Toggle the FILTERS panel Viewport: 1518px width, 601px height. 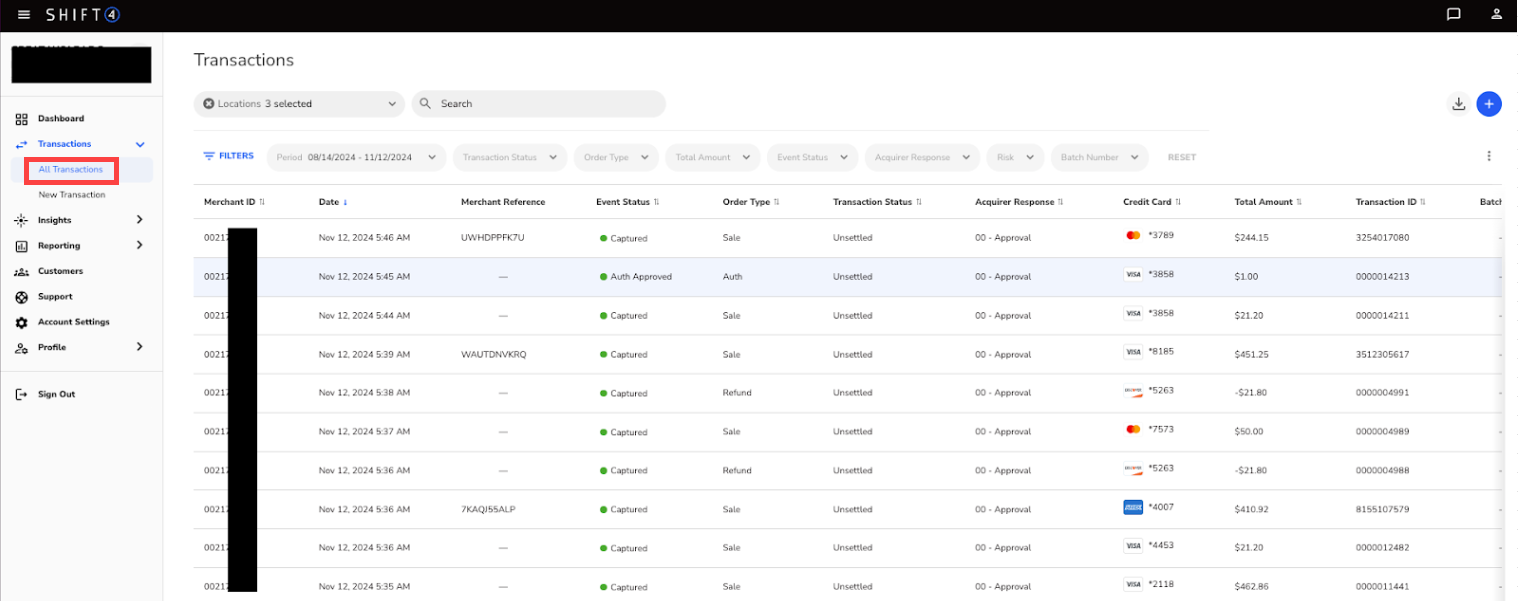(228, 156)
